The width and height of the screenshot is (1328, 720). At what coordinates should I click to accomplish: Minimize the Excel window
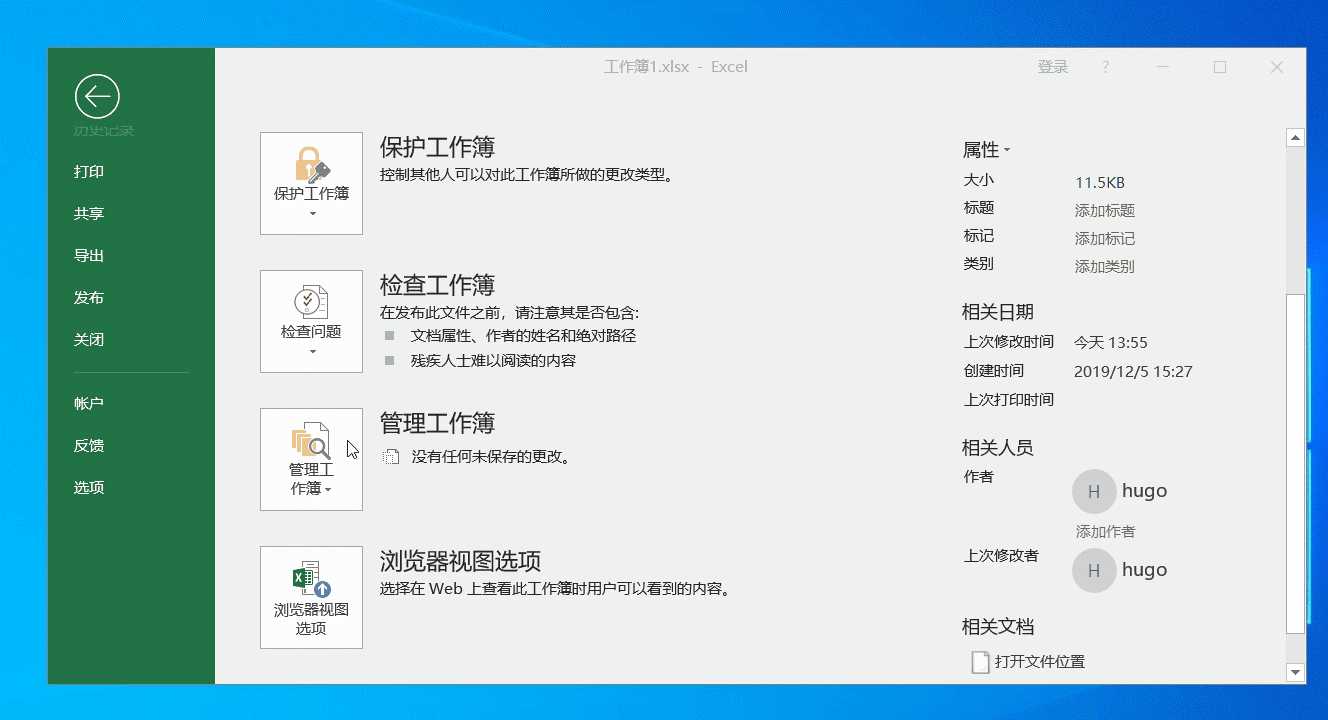coord(1163,67)
